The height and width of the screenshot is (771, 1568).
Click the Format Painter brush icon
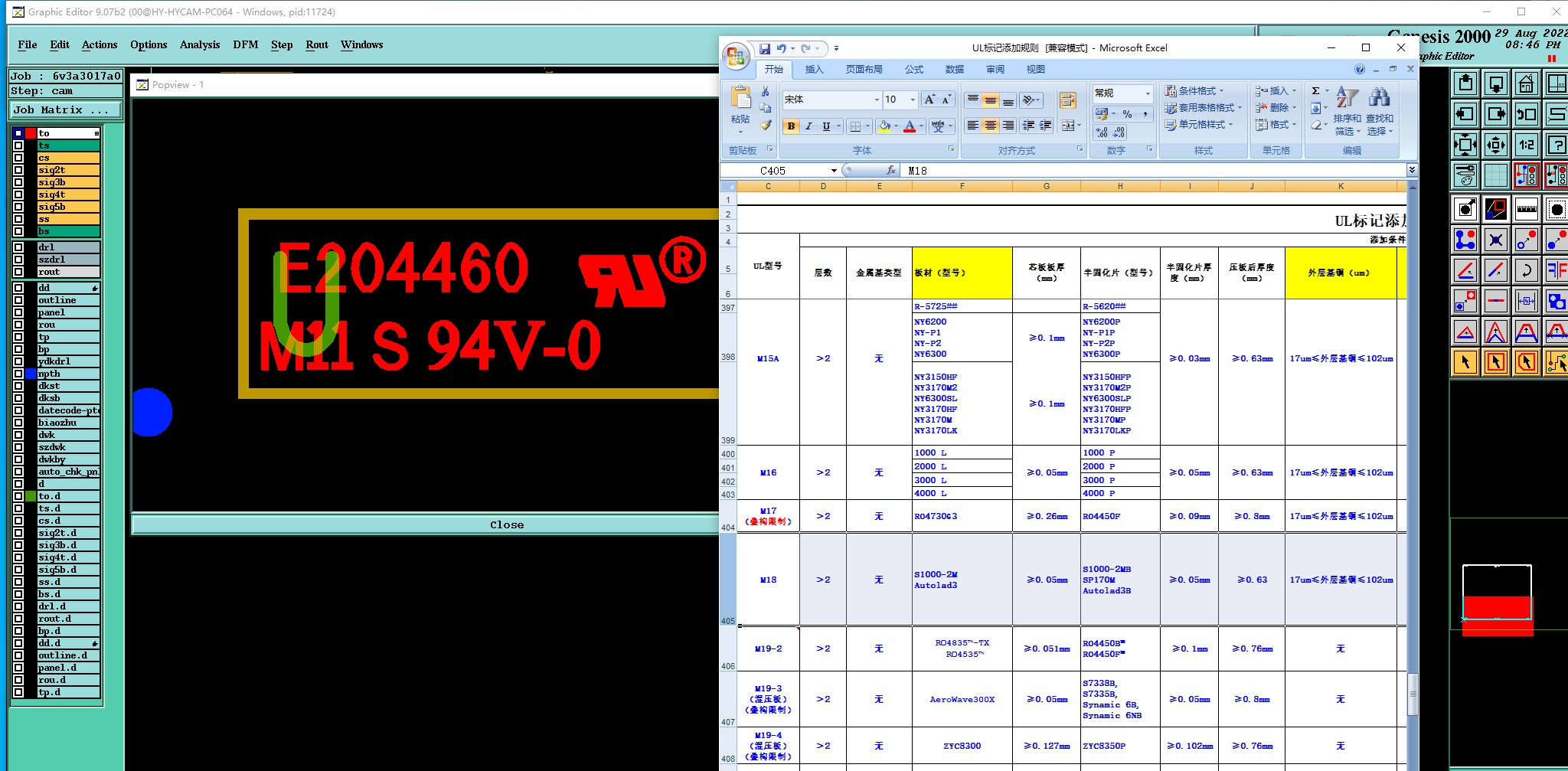pos(765,125)
